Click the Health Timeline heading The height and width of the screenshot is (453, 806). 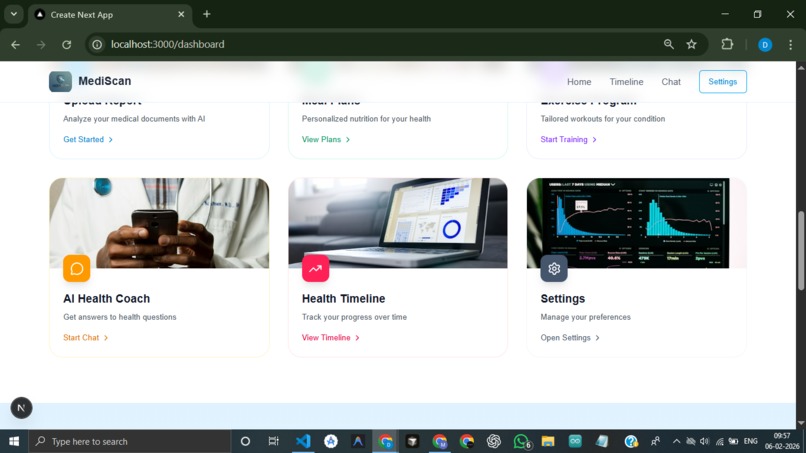point(343,299)
